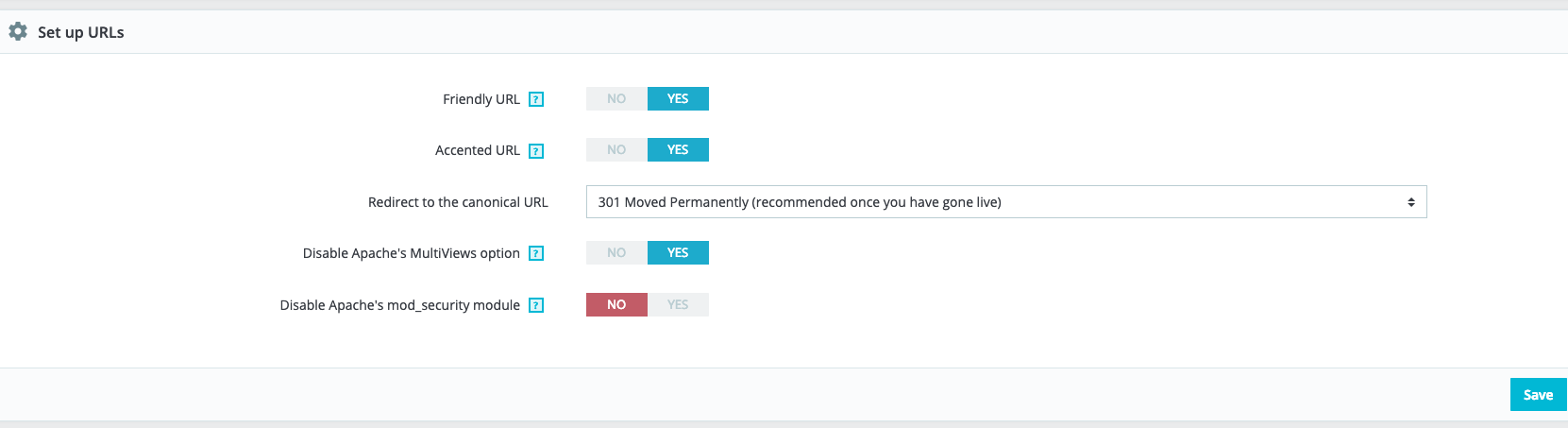Set Friendly URL to NO
The height and width of the screenshot is (428, 1568).
pyautogui.click(x=616, y=99)
